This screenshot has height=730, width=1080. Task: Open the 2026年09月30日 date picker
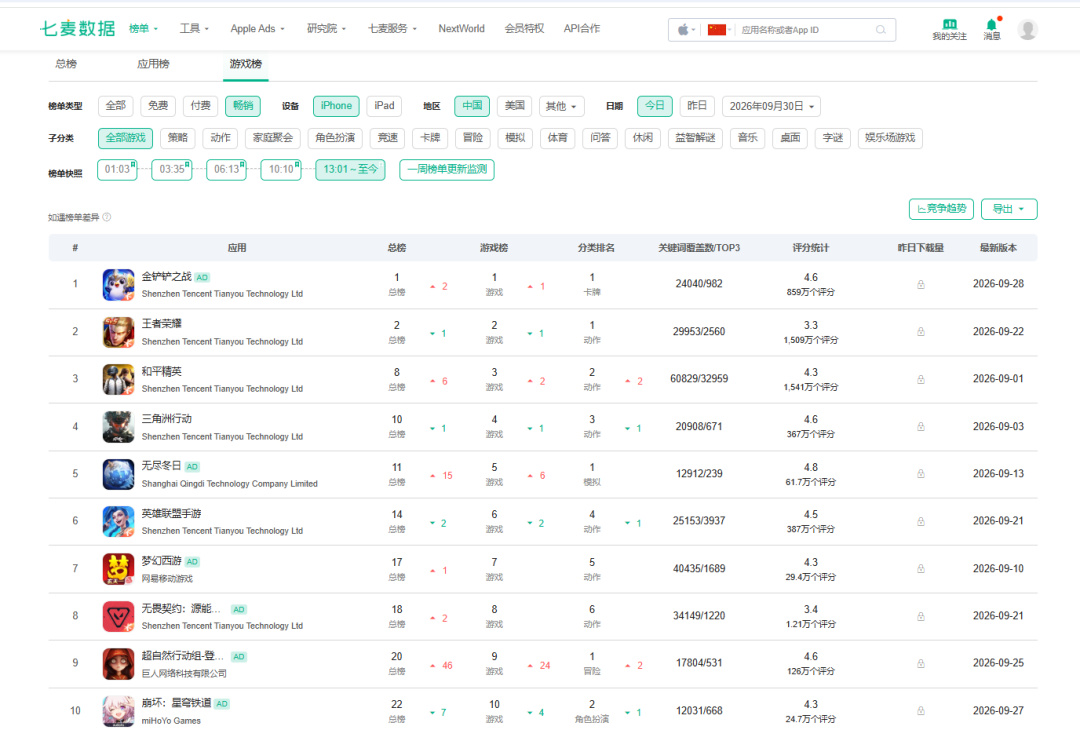771,106
